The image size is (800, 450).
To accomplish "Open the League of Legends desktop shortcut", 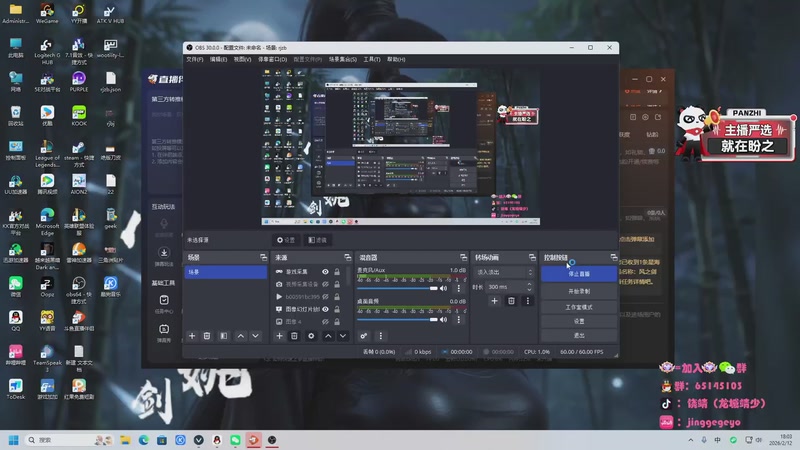I will (47, 154).
